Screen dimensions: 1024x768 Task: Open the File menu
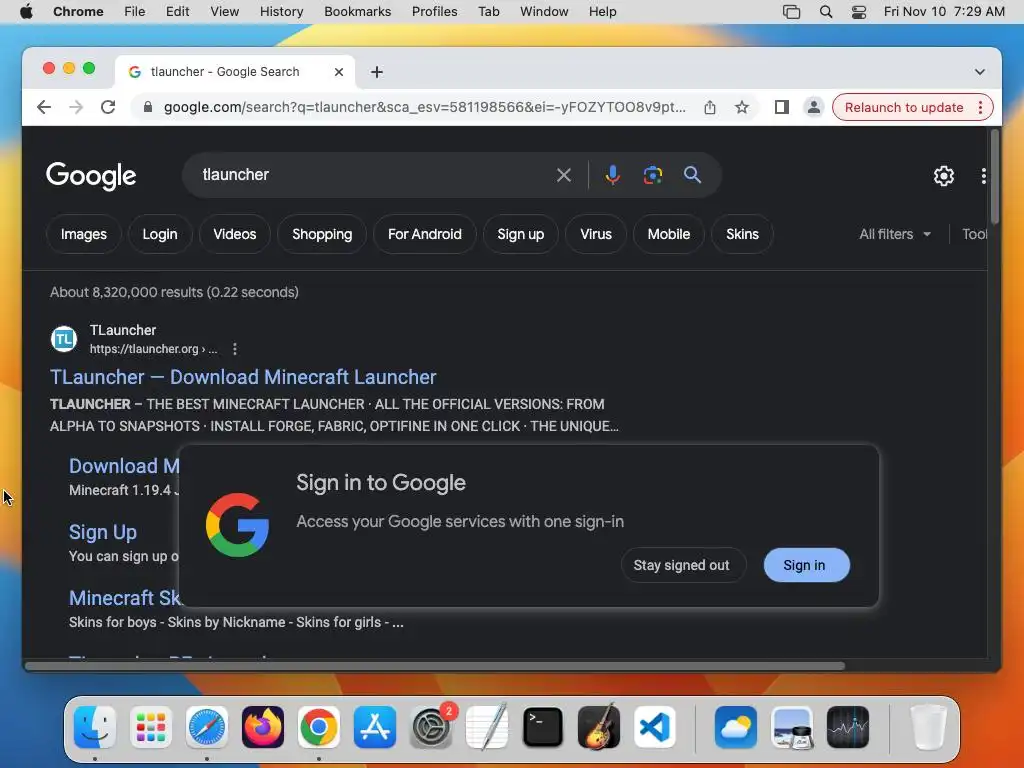point(135,12)
